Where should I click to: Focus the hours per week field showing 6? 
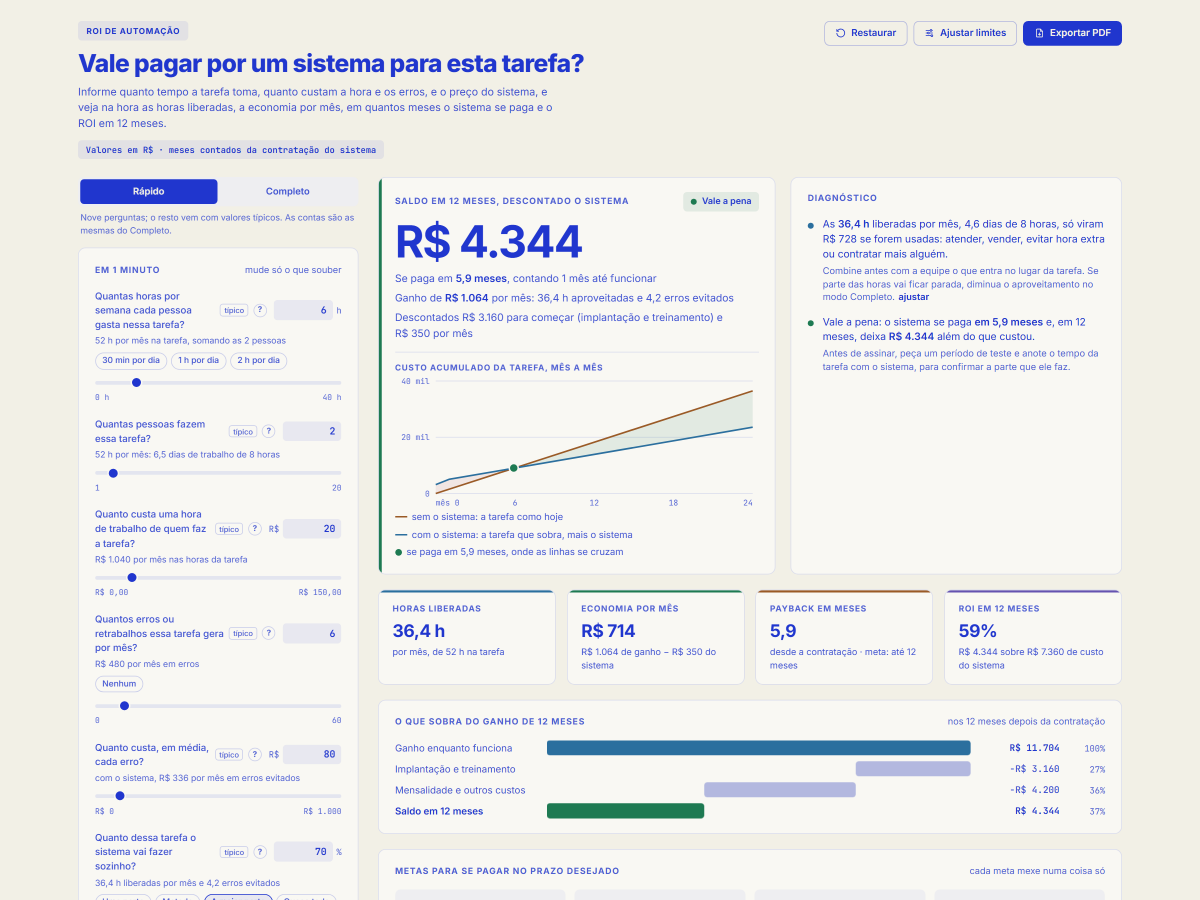tap(303, 310)
